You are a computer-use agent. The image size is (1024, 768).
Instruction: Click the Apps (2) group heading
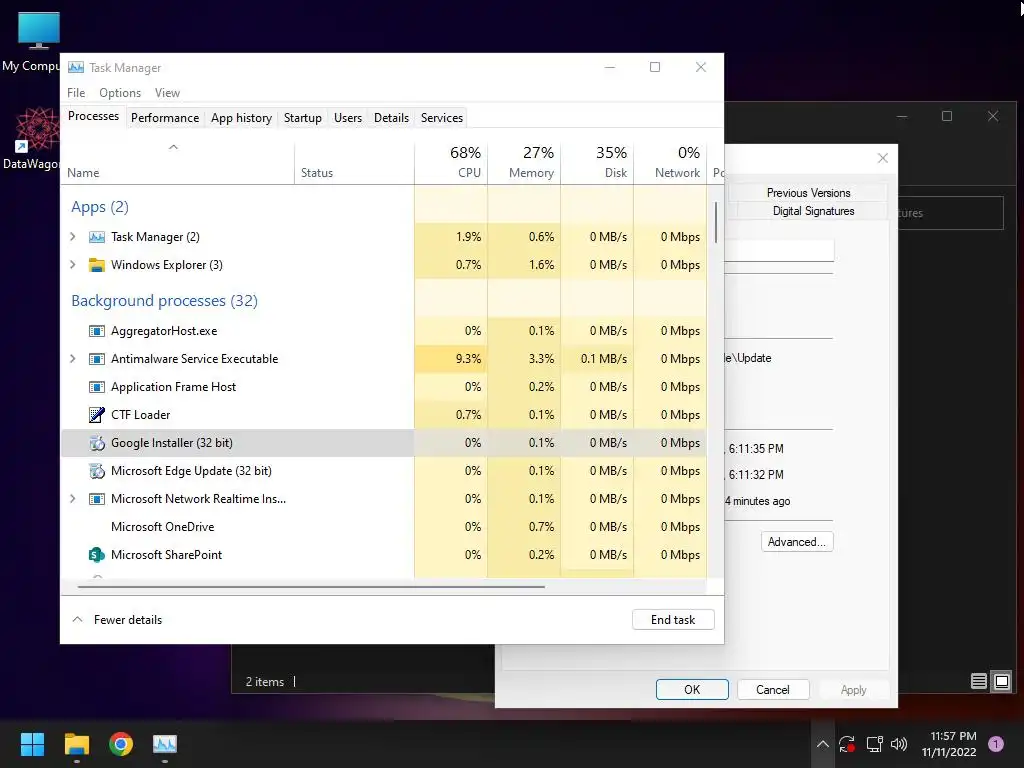point(100,207)
